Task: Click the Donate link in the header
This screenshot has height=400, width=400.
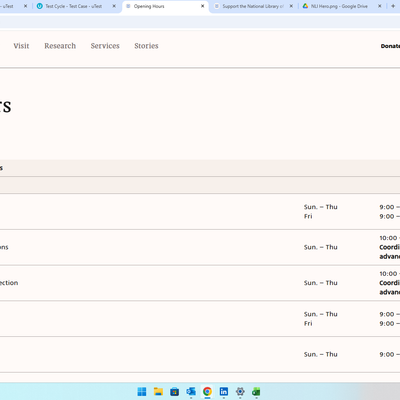Action: click(x=390, y=46)
